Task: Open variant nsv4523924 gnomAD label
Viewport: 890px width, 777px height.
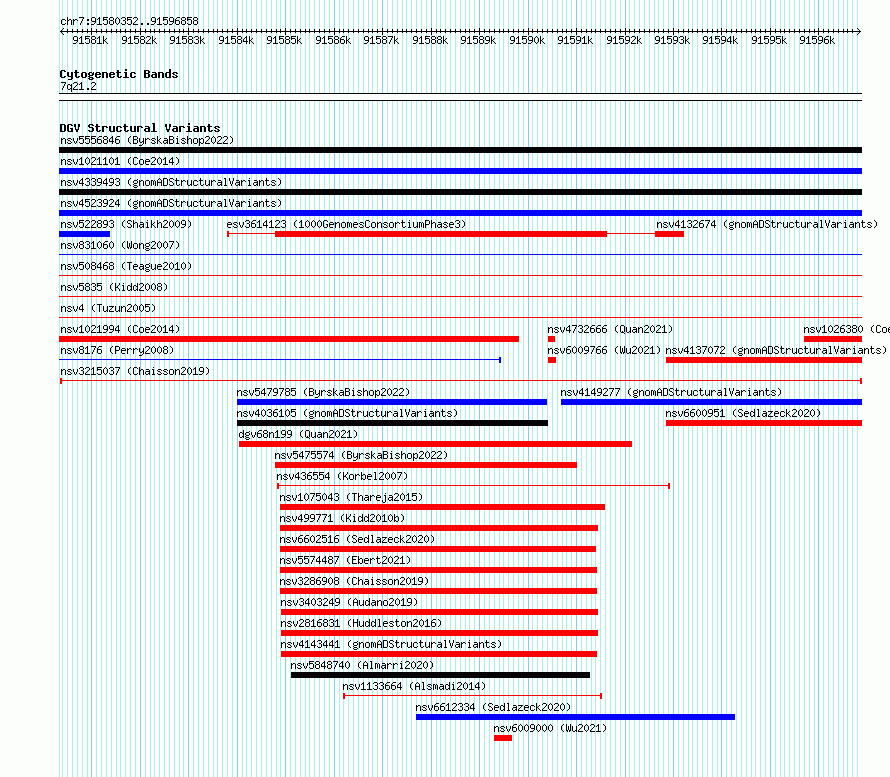Action: point(171,203)
